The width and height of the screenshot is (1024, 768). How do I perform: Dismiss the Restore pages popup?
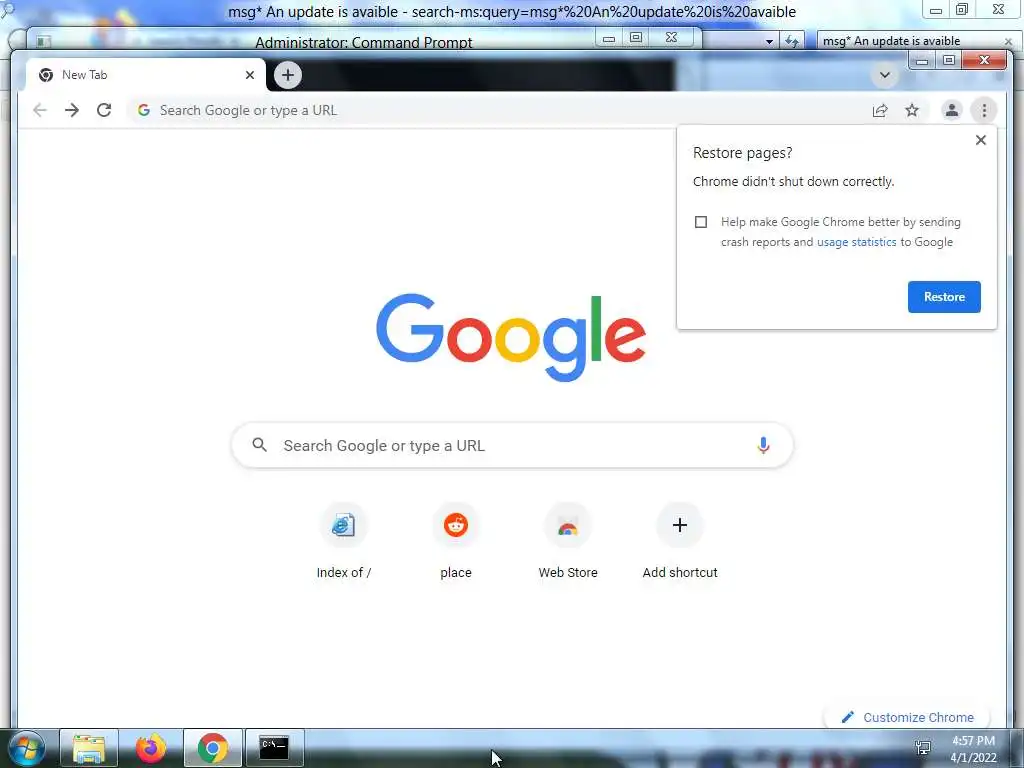tap(980, 140)
